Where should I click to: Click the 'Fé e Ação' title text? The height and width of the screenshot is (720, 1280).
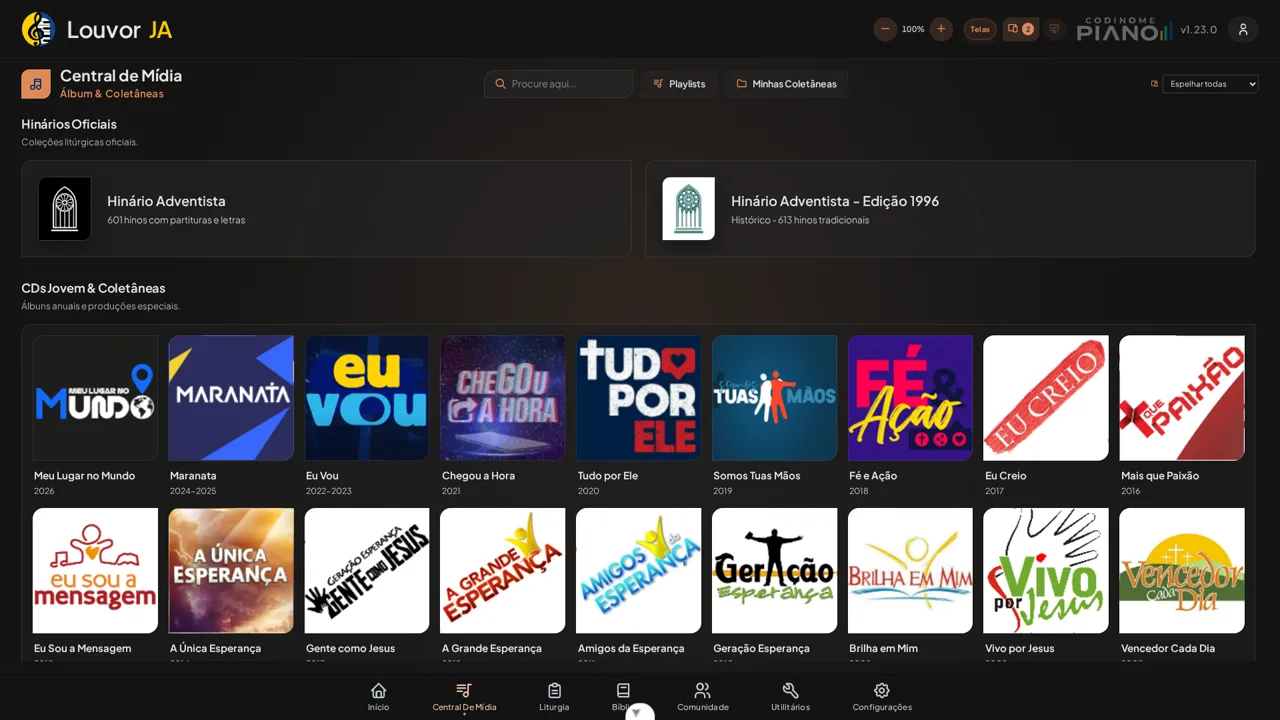pyautogui.click(x=873, y=476)
